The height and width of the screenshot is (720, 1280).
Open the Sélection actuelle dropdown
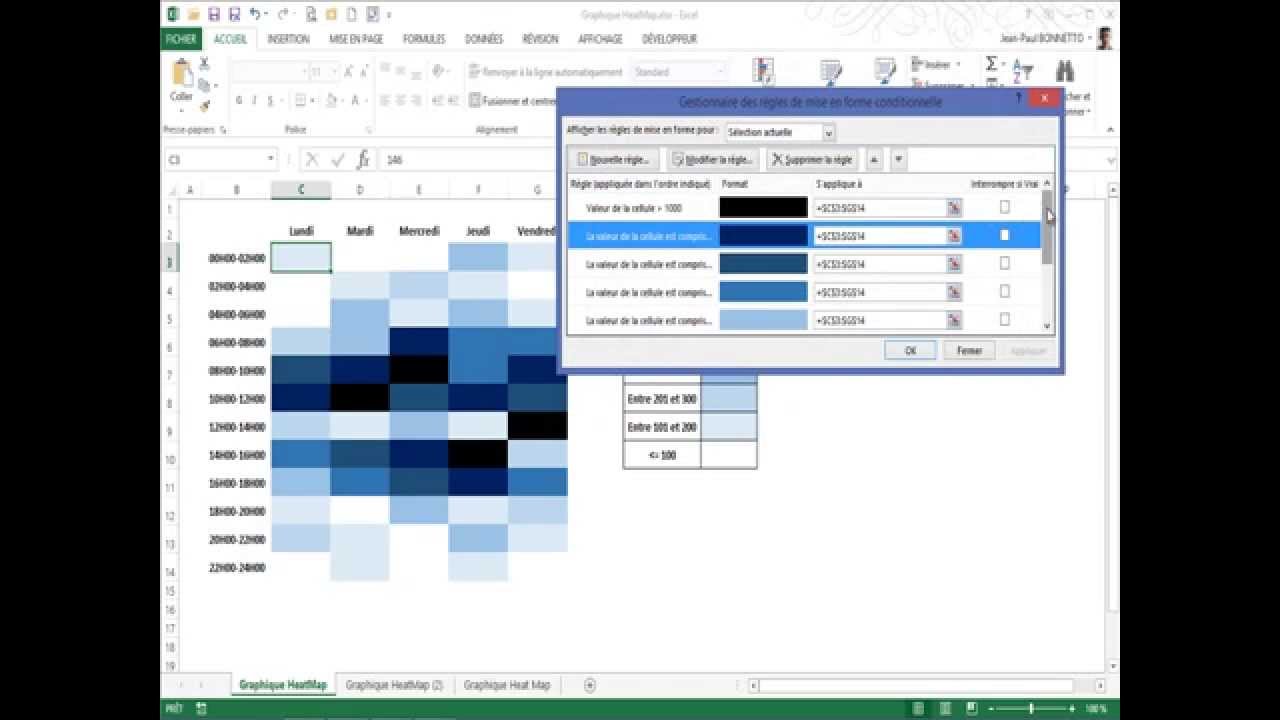point(828,132)
